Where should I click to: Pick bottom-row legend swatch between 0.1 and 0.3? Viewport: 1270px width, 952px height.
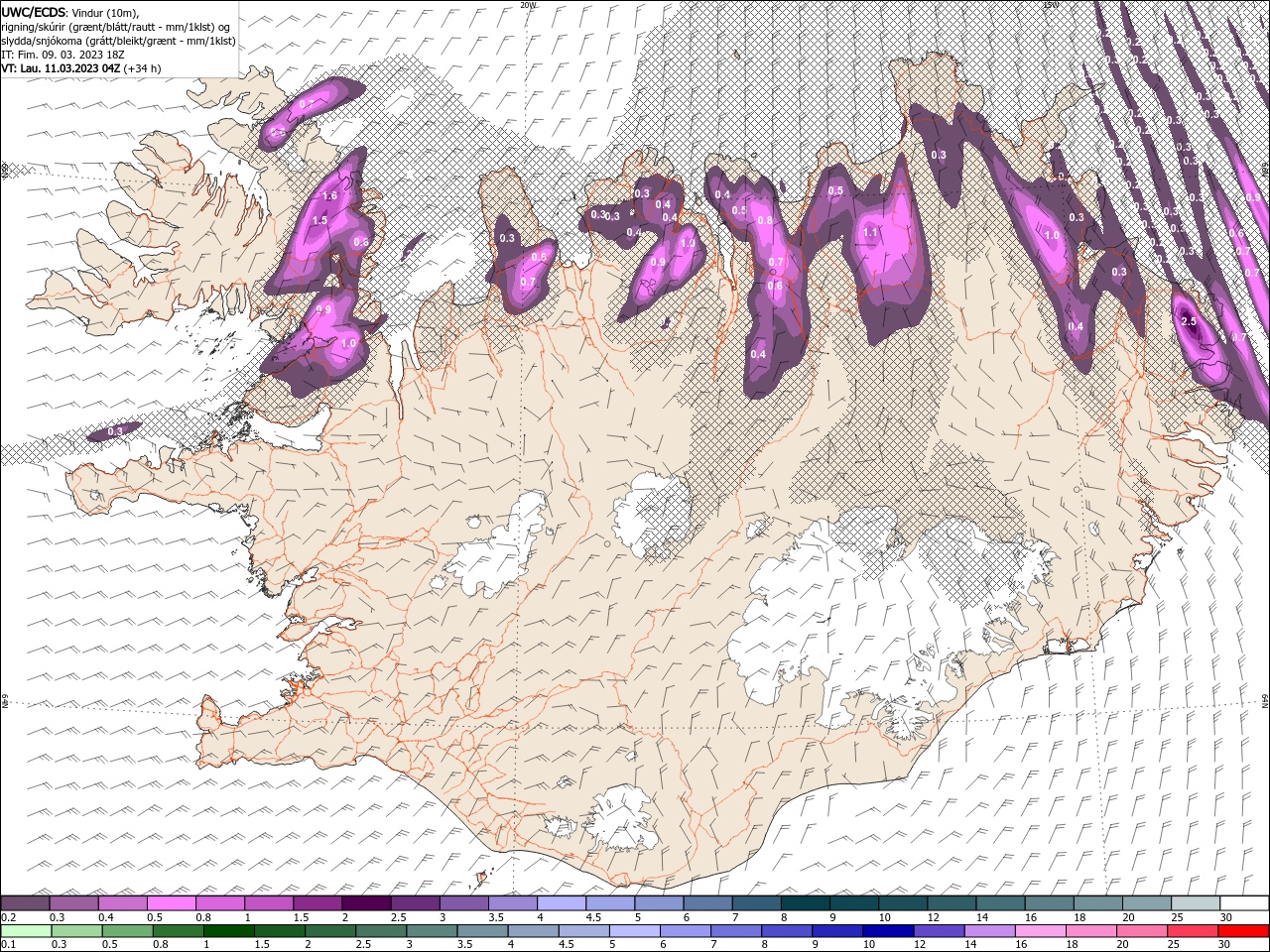pos(26,931)
